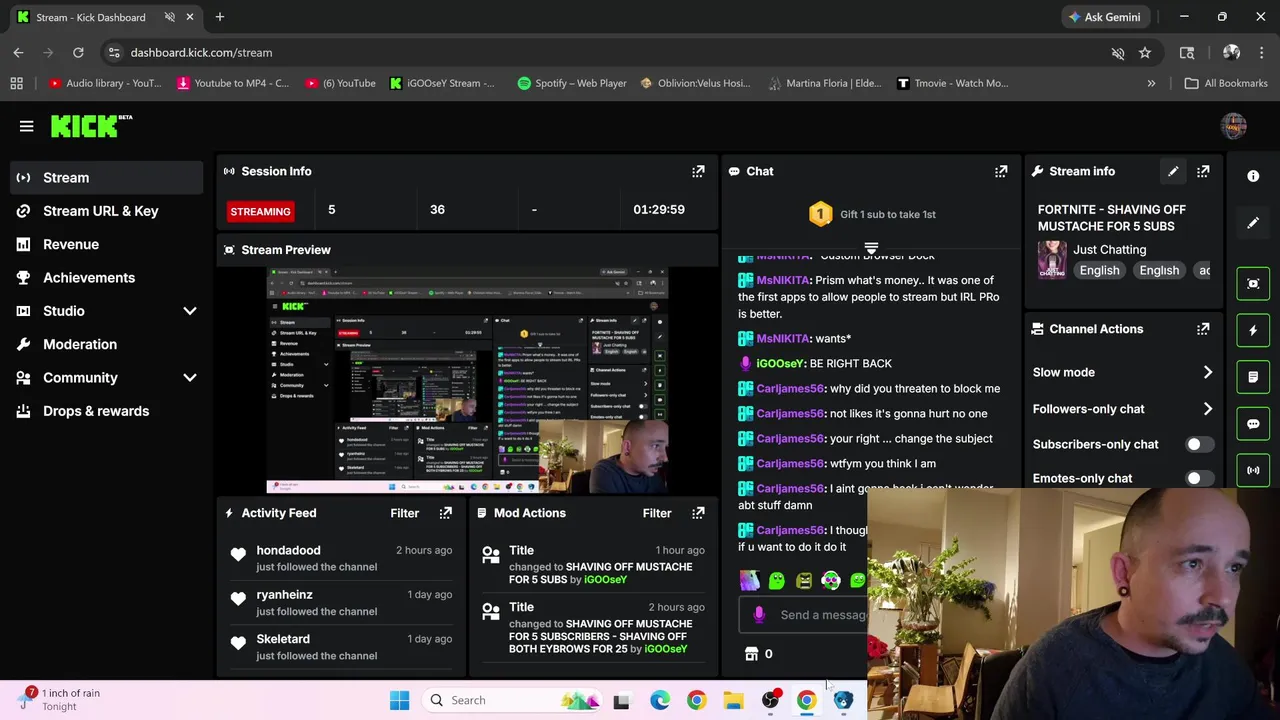Pop out the Session Info panel
Image resolution: width=1280 pixels, height=720 pixels.
[698, 172]
